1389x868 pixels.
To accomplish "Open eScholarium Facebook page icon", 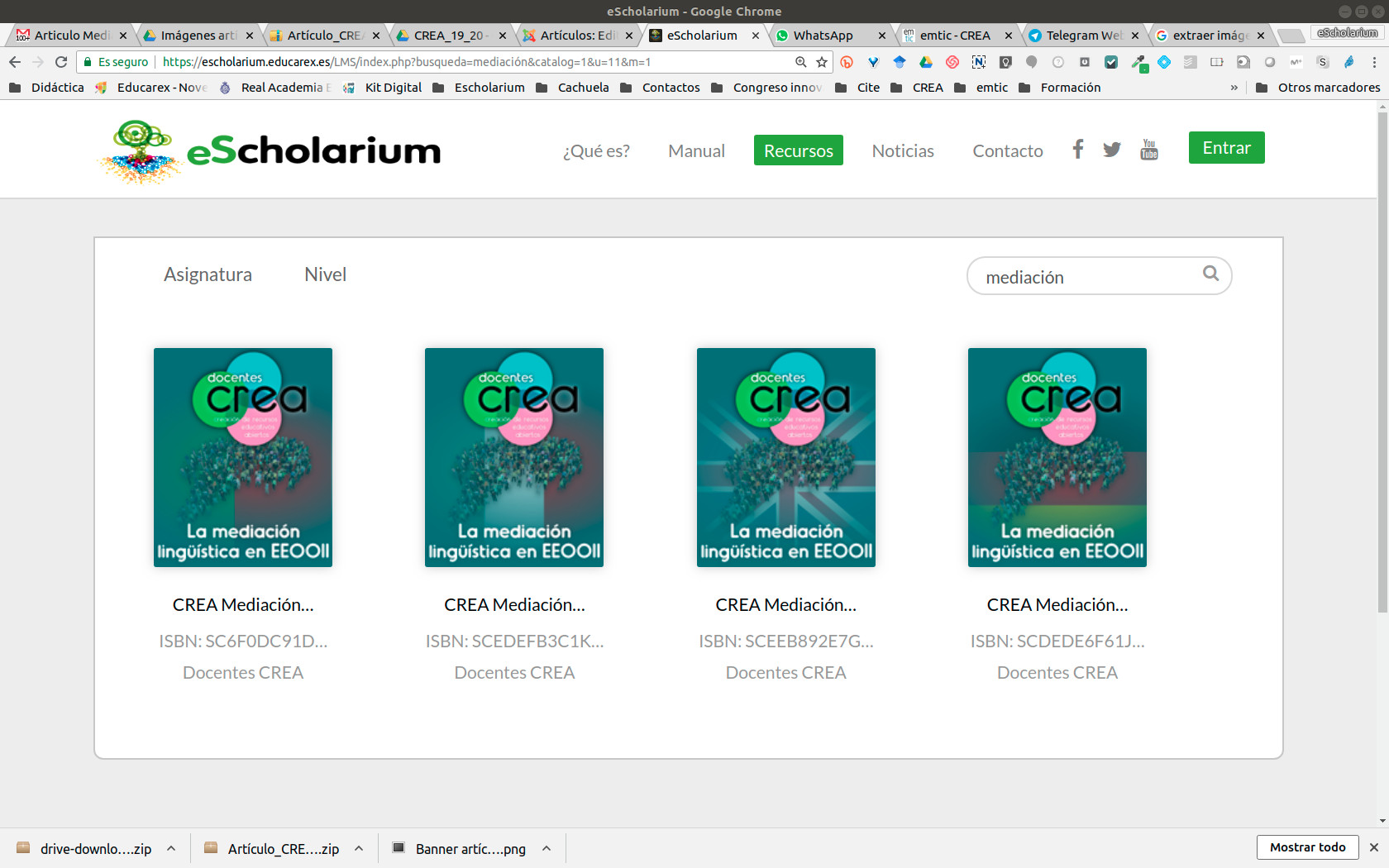I will point(1077,149).
